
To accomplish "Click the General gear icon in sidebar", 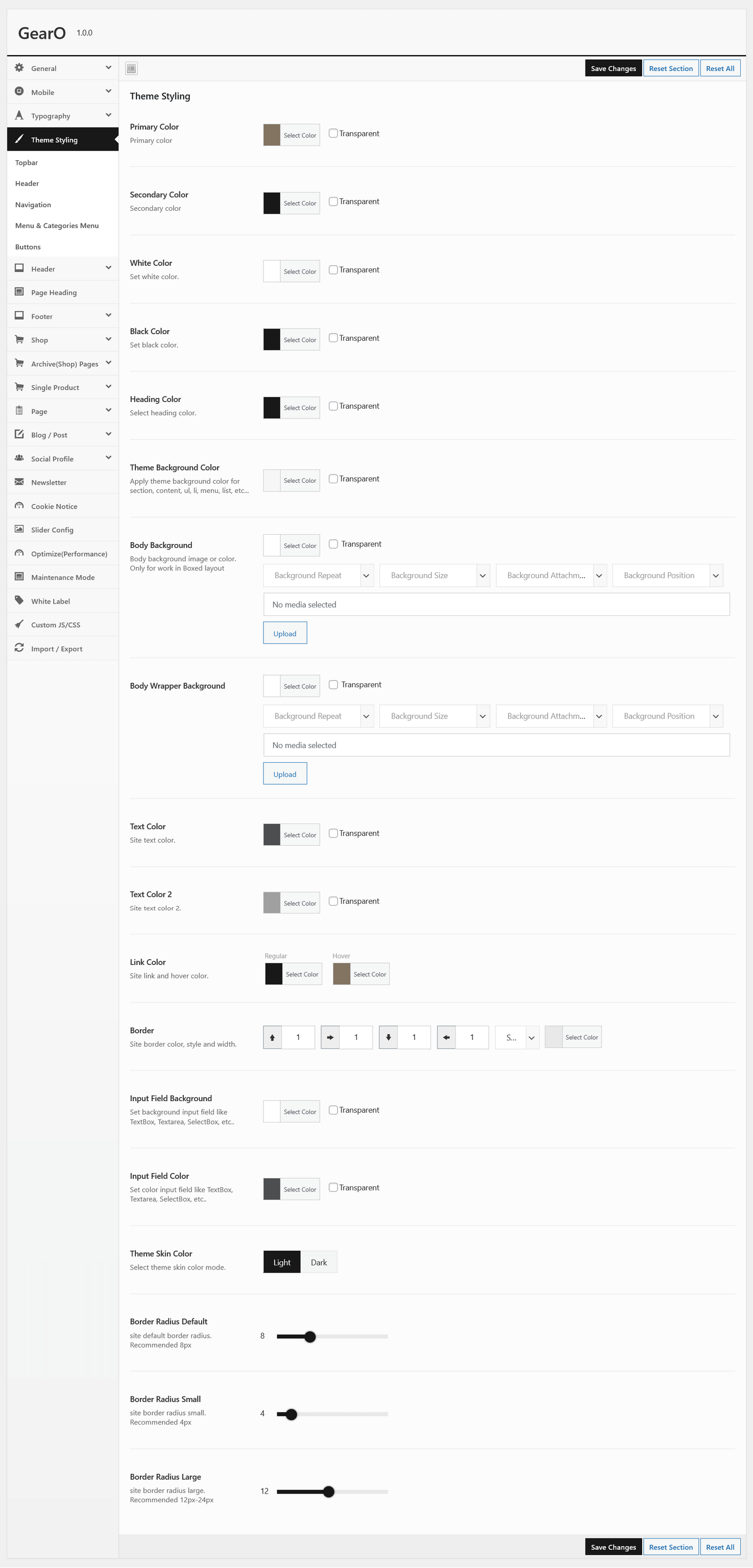I will [19, 68].
